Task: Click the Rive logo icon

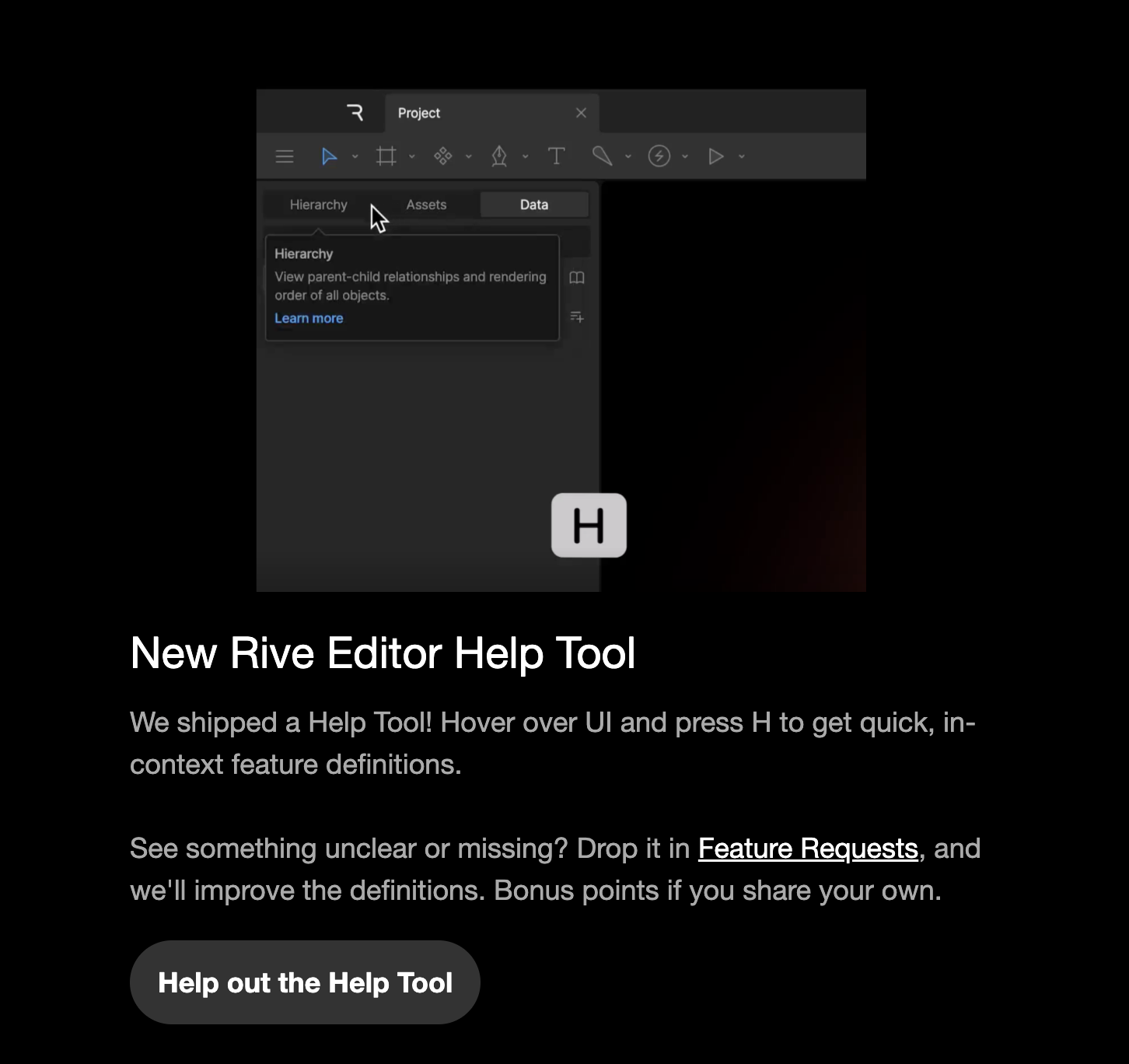Action: point(355,113)
